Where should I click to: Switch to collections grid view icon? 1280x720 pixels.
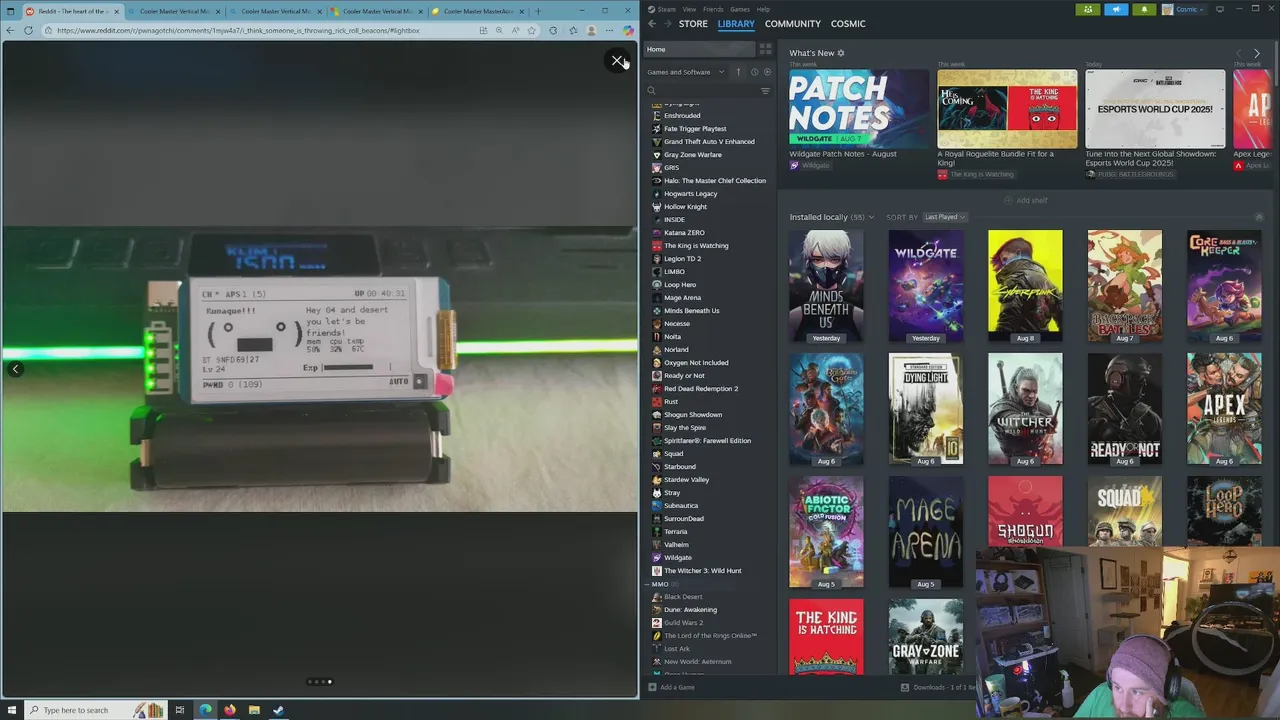pos(765,49)
